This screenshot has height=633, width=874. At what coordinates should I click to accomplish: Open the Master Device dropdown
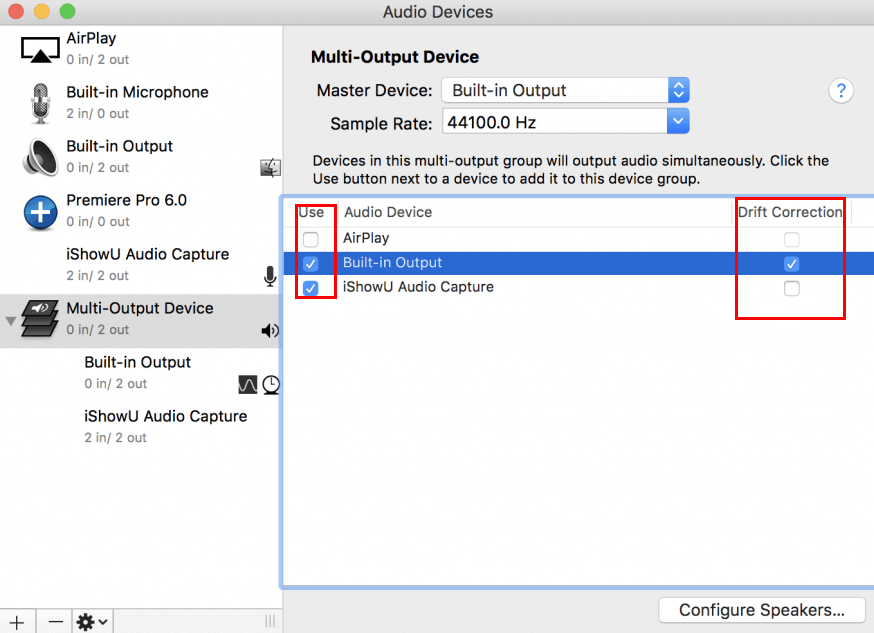click(565, 90)
